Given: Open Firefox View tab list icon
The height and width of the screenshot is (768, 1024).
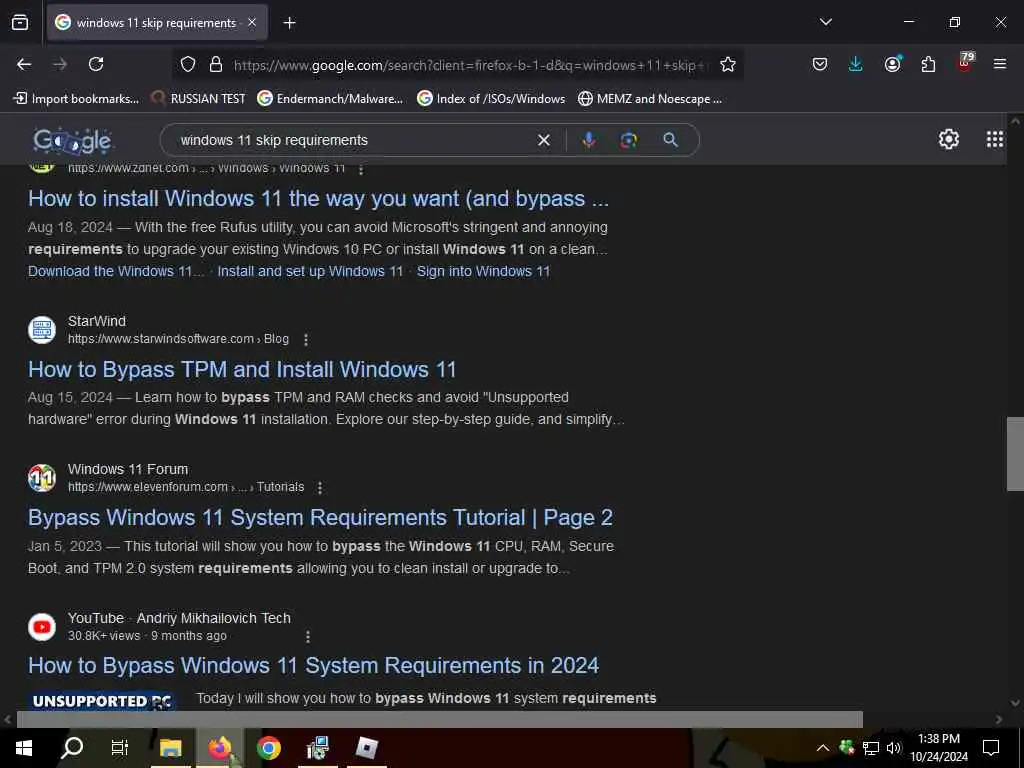Looking at the screenshot, I should [x=20, y=22].
